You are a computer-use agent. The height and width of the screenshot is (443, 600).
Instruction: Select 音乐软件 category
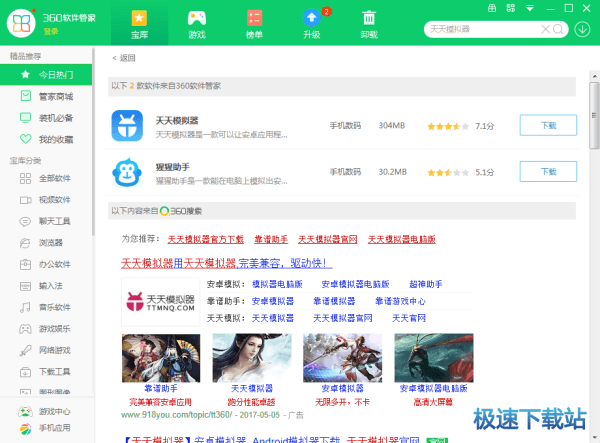[46, 307]
